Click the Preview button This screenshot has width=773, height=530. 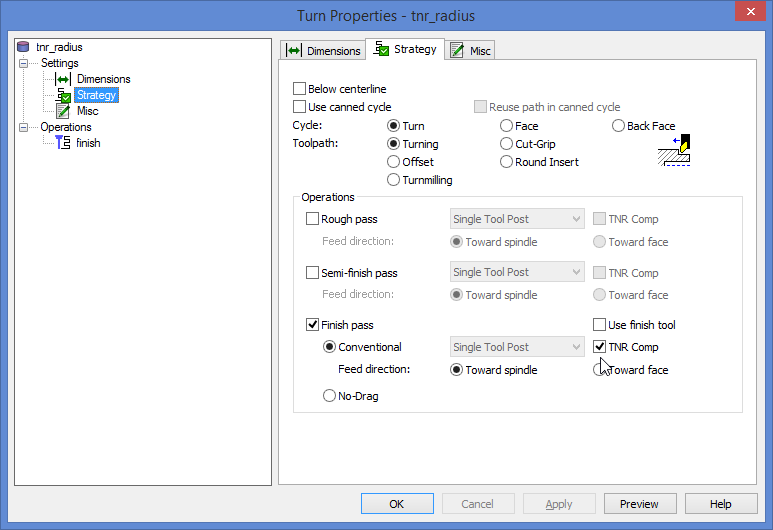pyautogui.click(x=639, y=504)
